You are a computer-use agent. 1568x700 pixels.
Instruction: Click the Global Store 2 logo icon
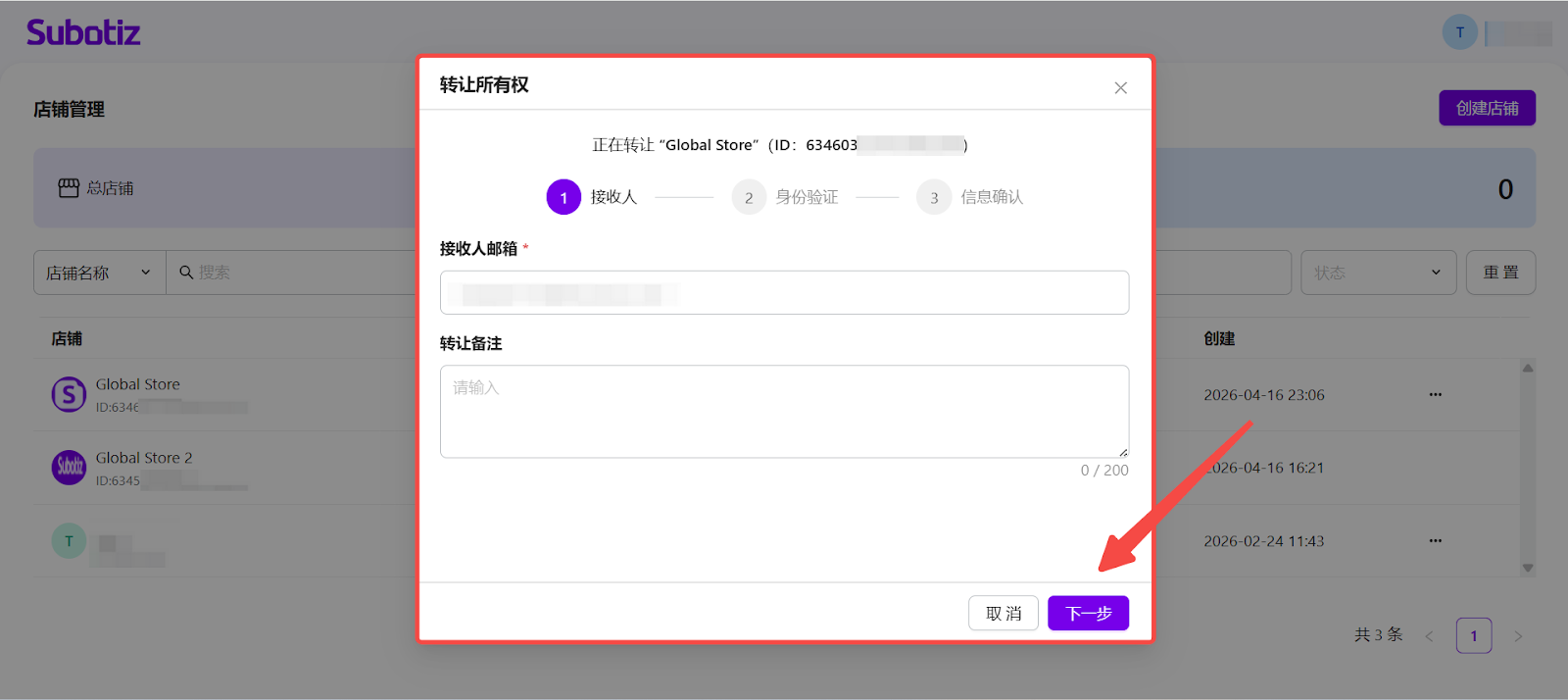(69, 468)
